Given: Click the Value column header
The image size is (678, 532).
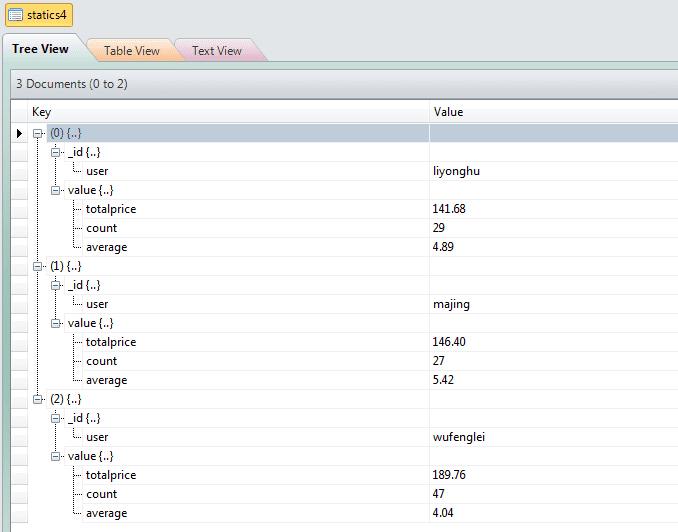Looking at the screenshot, I should coord(553,112).
